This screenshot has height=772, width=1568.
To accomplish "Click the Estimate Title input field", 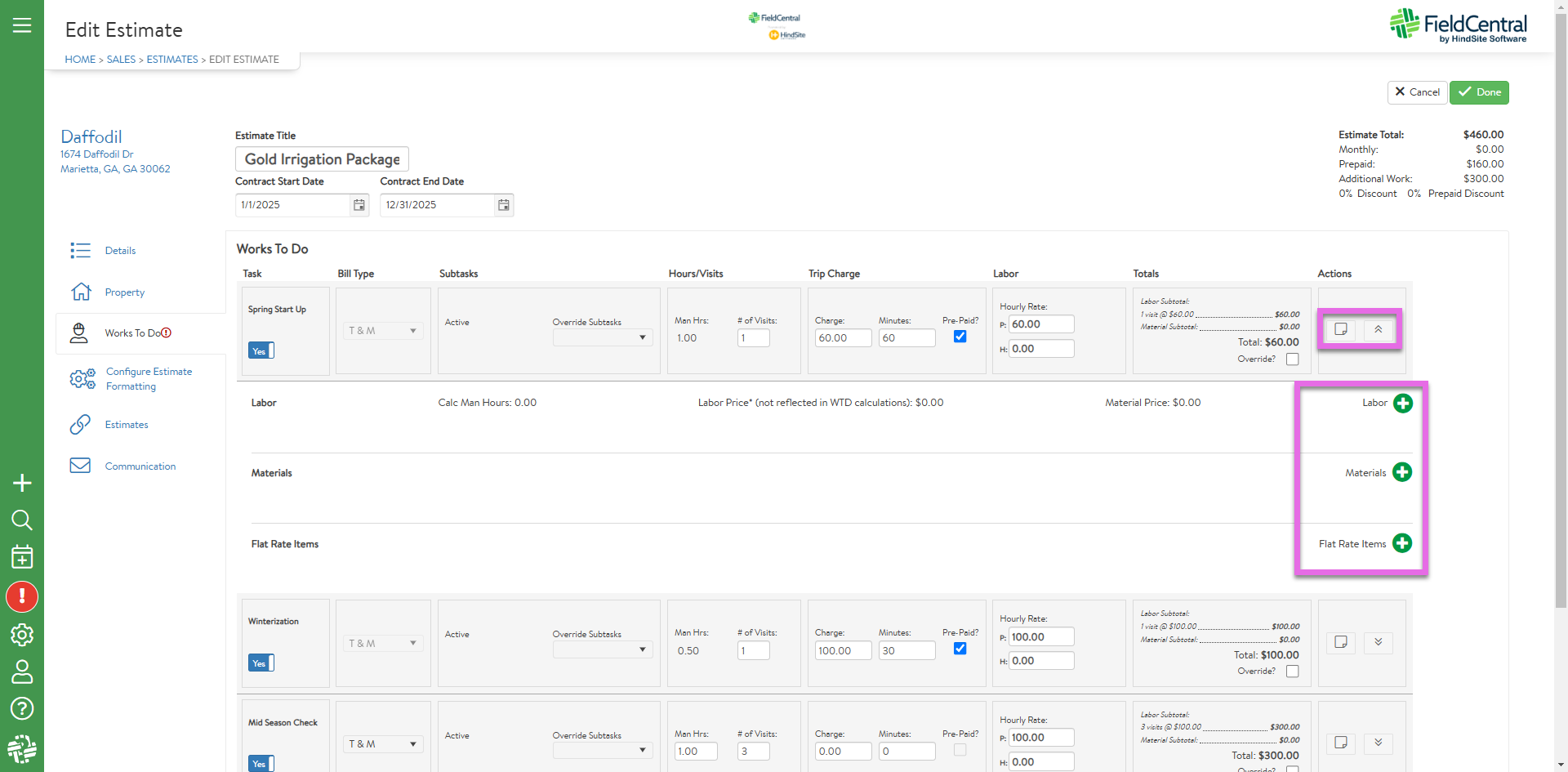I will point(322,159).
